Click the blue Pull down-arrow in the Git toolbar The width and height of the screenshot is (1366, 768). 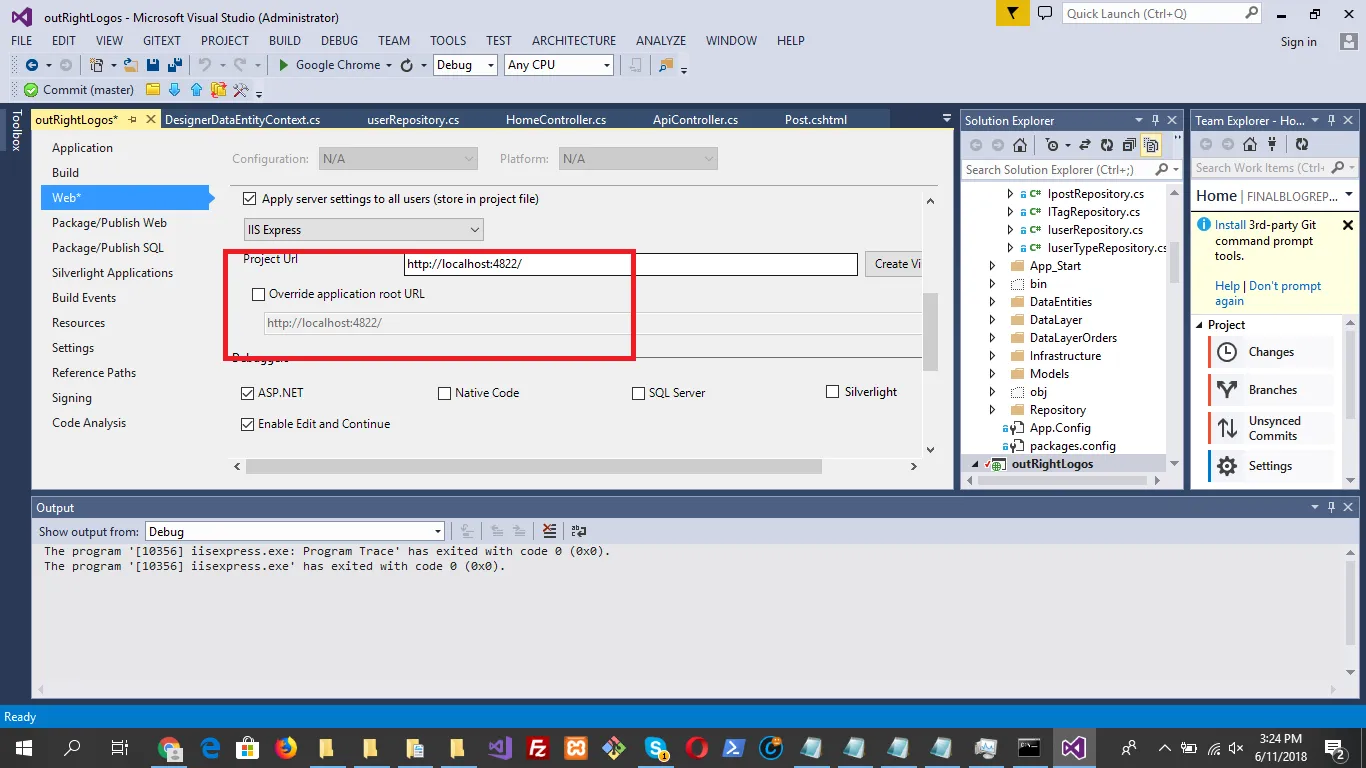coord(174,90)
